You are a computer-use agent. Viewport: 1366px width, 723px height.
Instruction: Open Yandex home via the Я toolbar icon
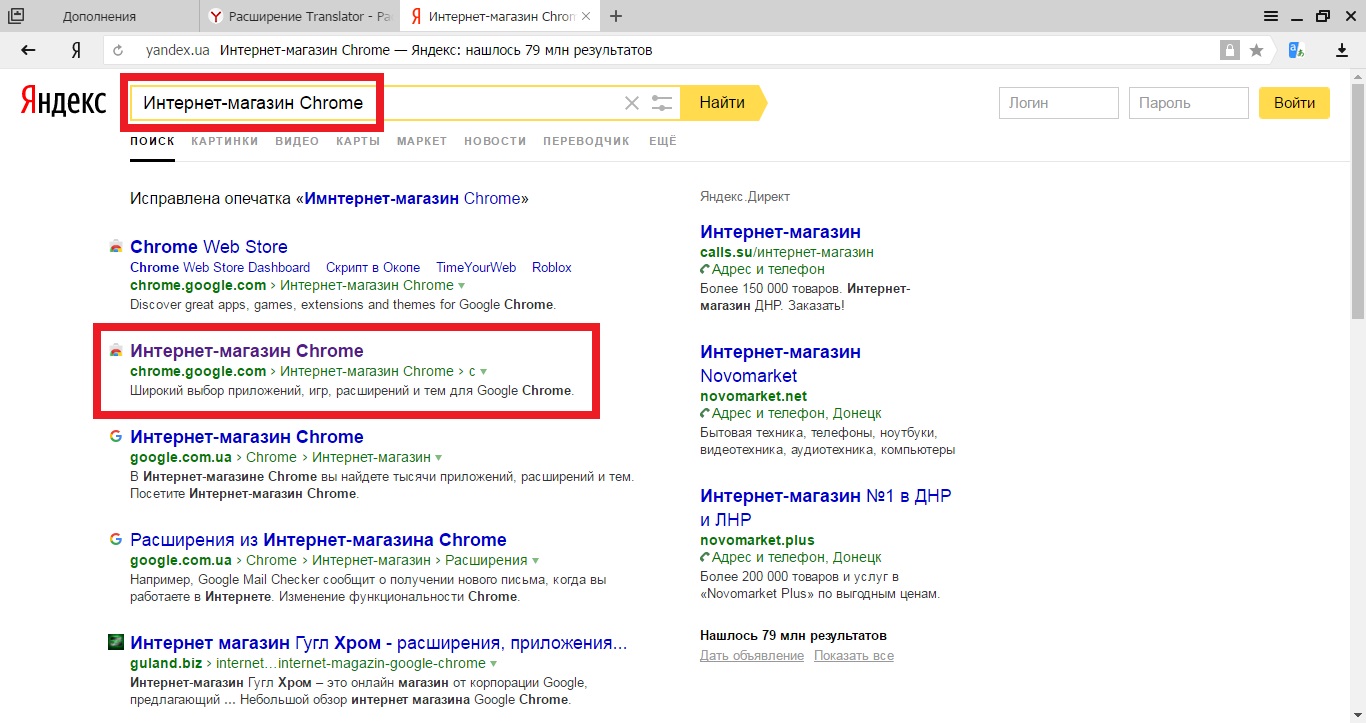(76, 50)
